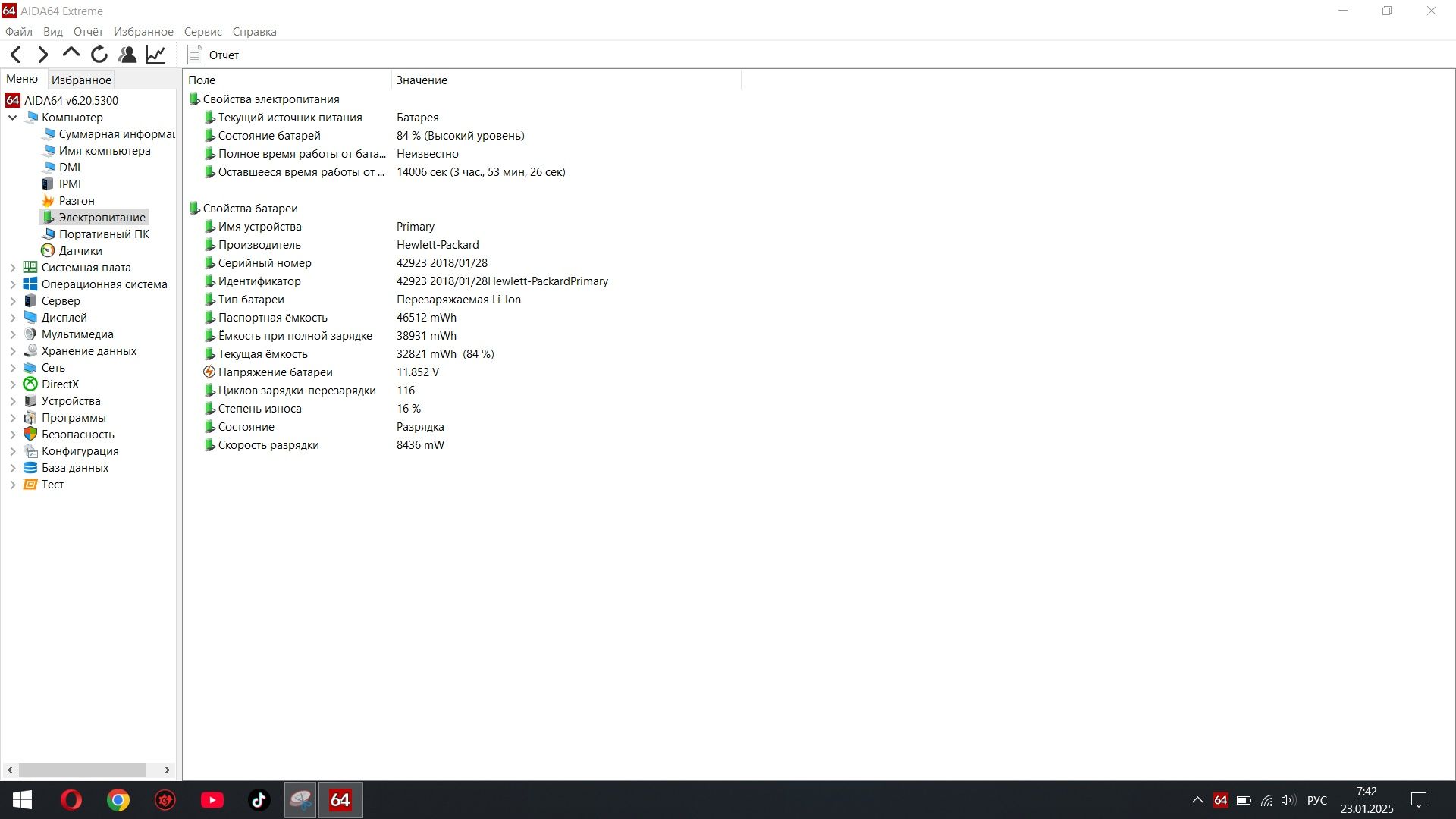Click the Конфигурация tree icon

click(30, 451)
